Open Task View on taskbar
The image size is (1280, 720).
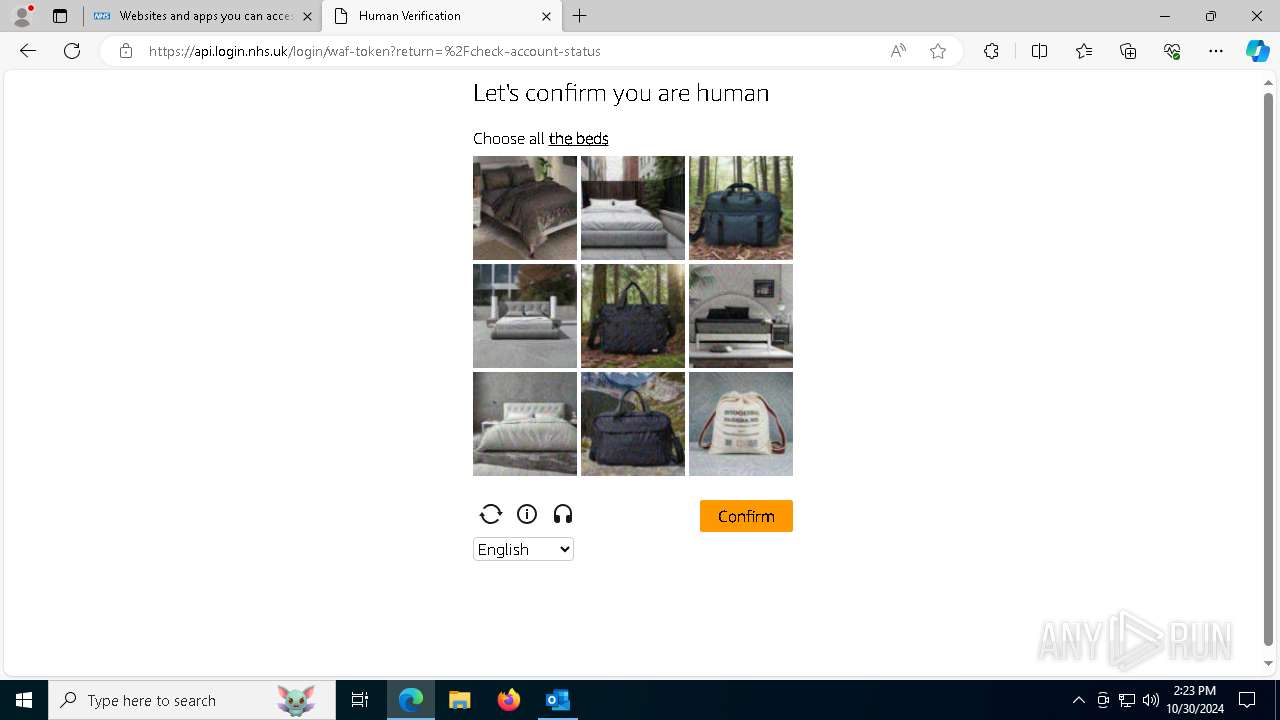tap(360, 700)
